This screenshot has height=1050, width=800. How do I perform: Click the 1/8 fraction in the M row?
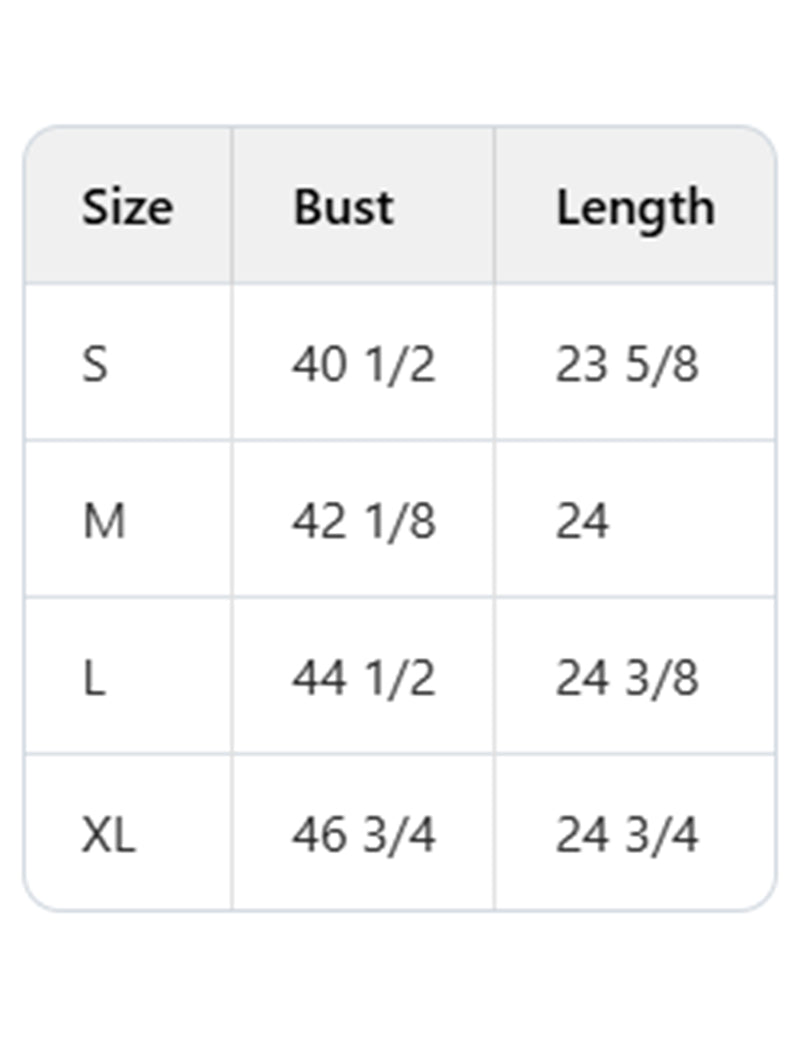(398, 521)
